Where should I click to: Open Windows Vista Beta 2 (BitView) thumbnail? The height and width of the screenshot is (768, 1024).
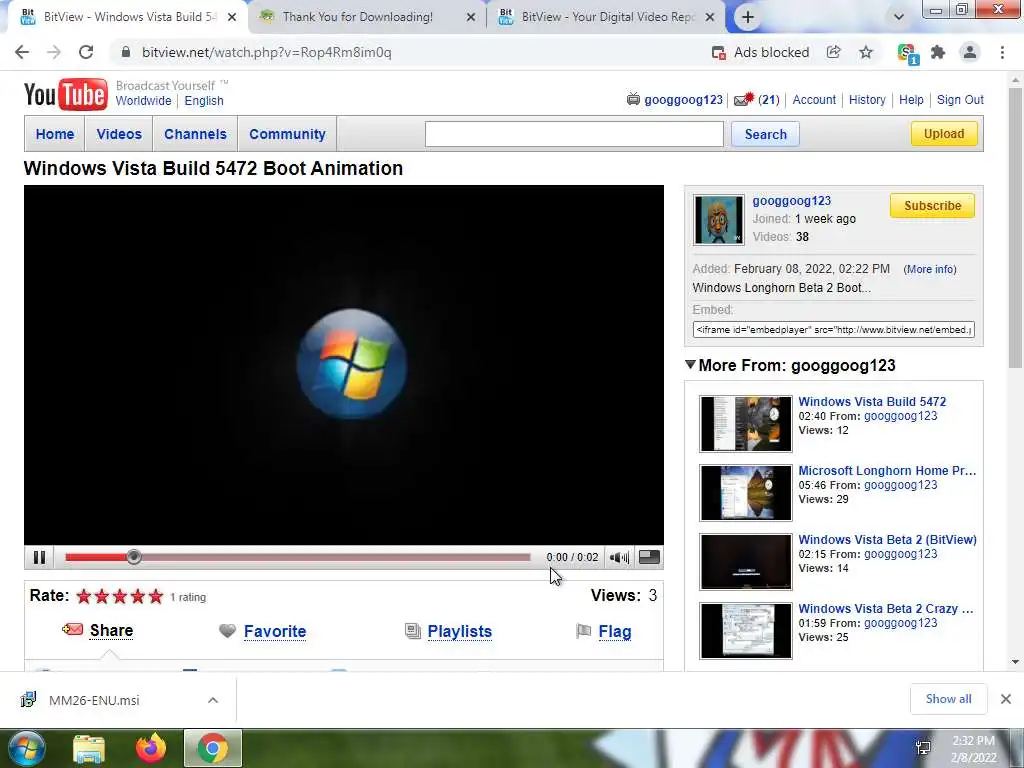[746, 562]
